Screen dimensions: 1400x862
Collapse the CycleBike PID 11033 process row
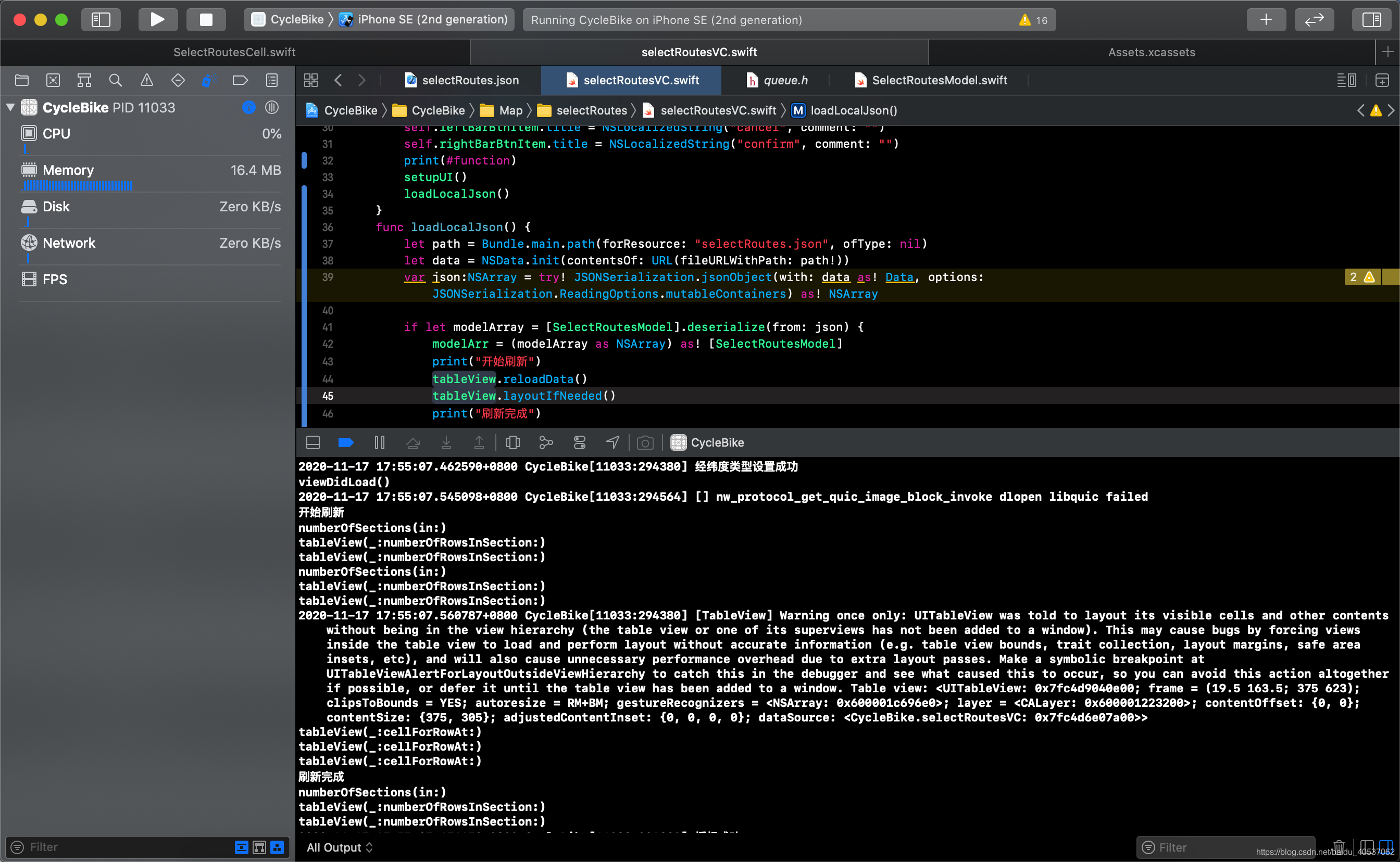click(10, 107)
